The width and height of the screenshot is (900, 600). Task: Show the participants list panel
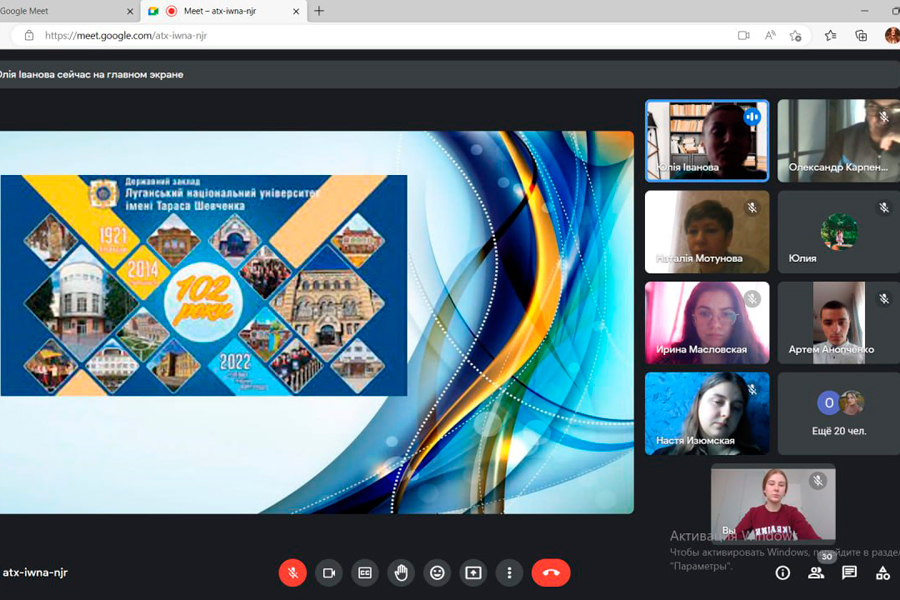[x=816, y=573]
